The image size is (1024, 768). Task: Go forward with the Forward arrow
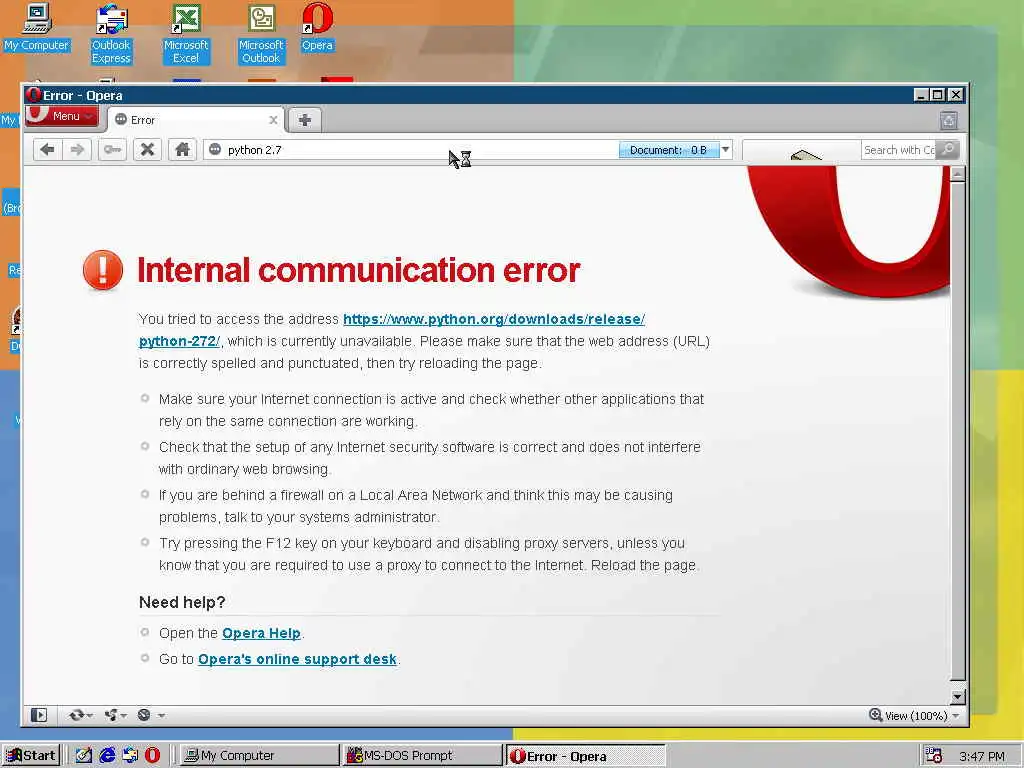click(x=77, y=150)
